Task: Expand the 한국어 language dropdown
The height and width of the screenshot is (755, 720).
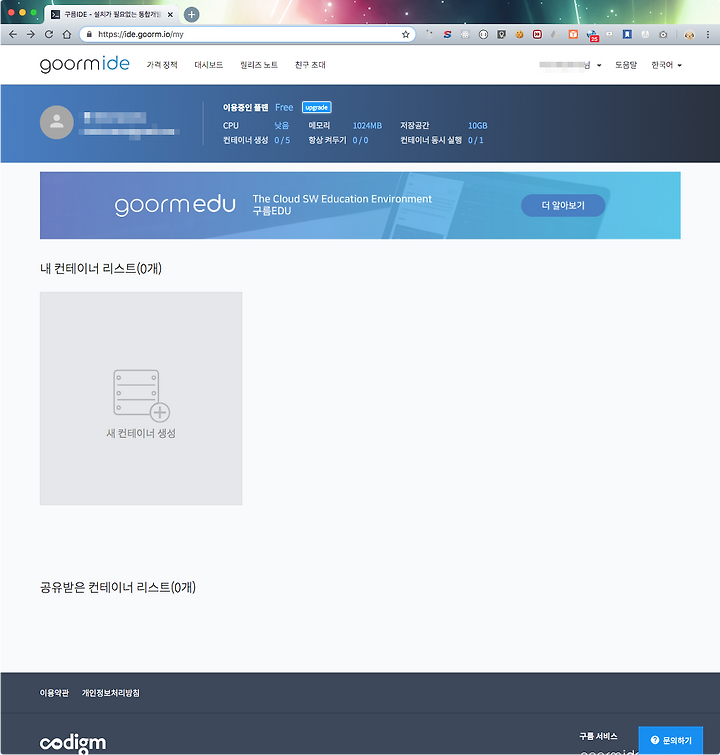Action: click(x=667, y=65)
